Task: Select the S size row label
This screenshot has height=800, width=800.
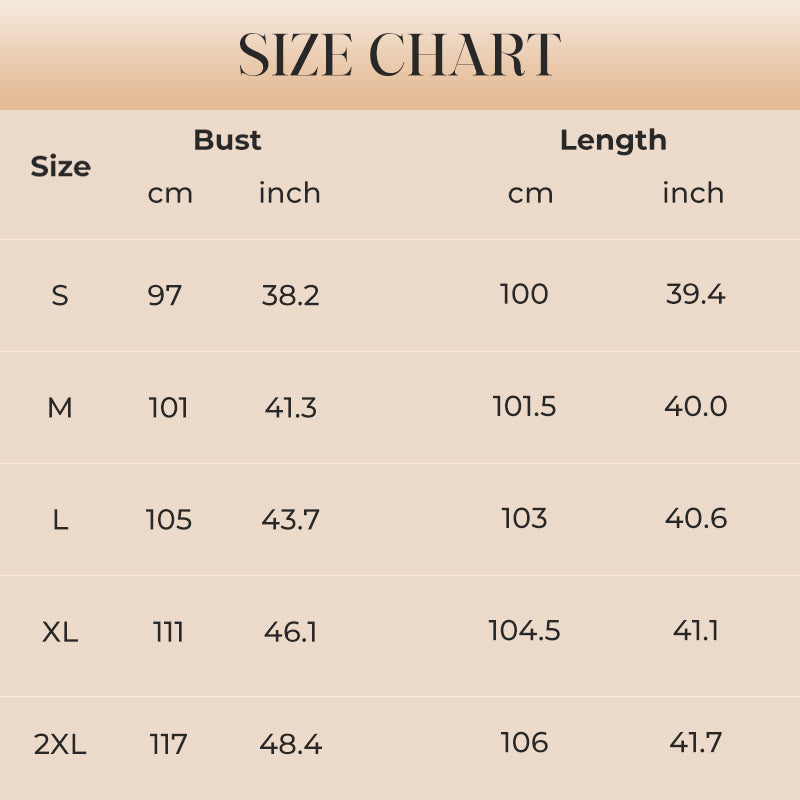Action: [60, 295]
